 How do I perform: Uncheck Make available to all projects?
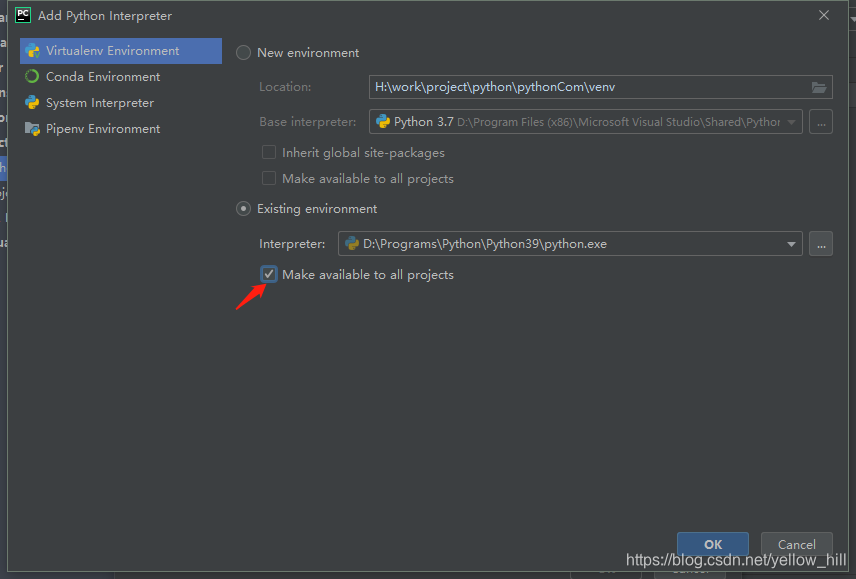(268, 273)
